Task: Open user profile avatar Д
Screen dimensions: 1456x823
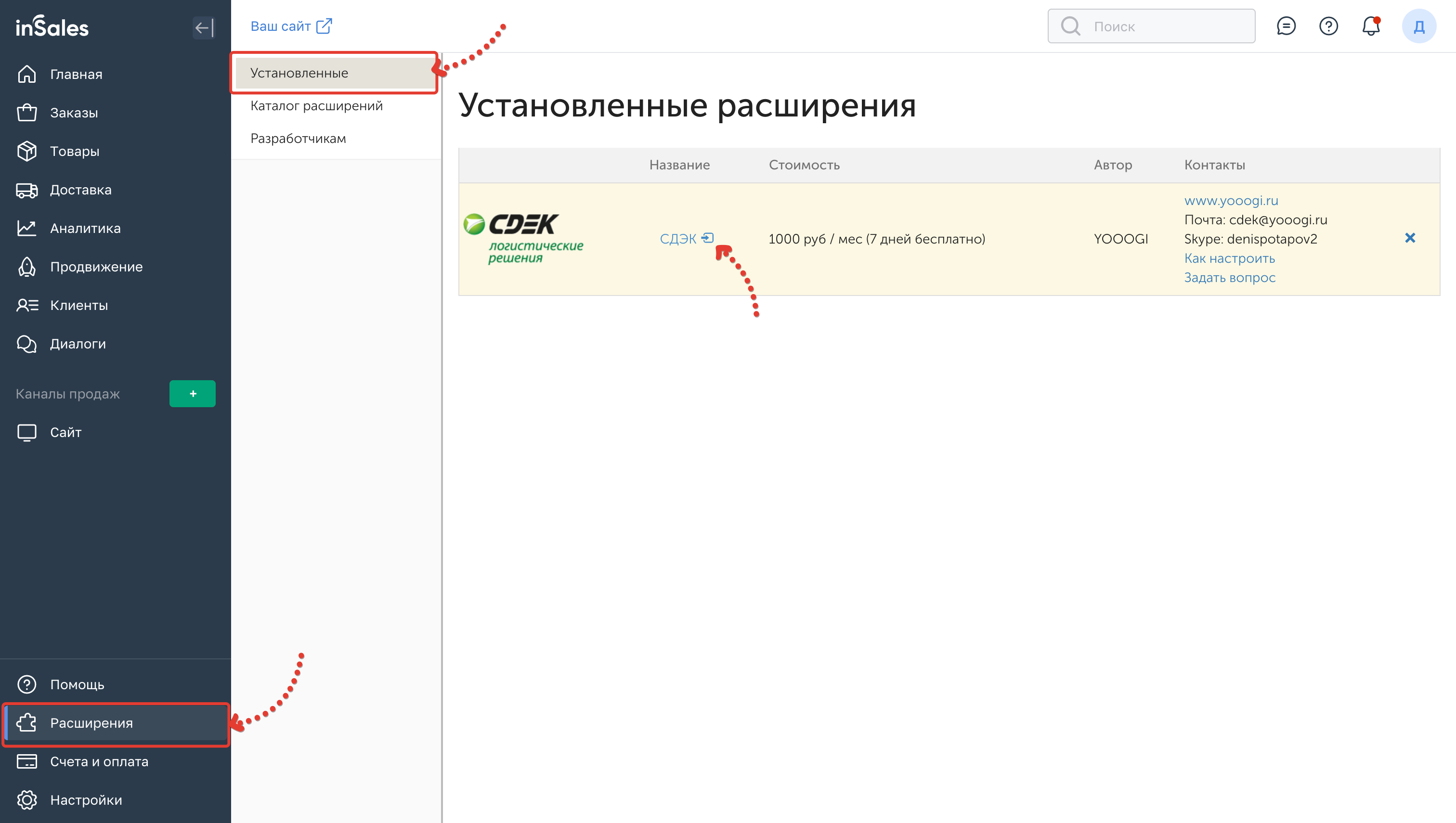Action: [1418, 26]
